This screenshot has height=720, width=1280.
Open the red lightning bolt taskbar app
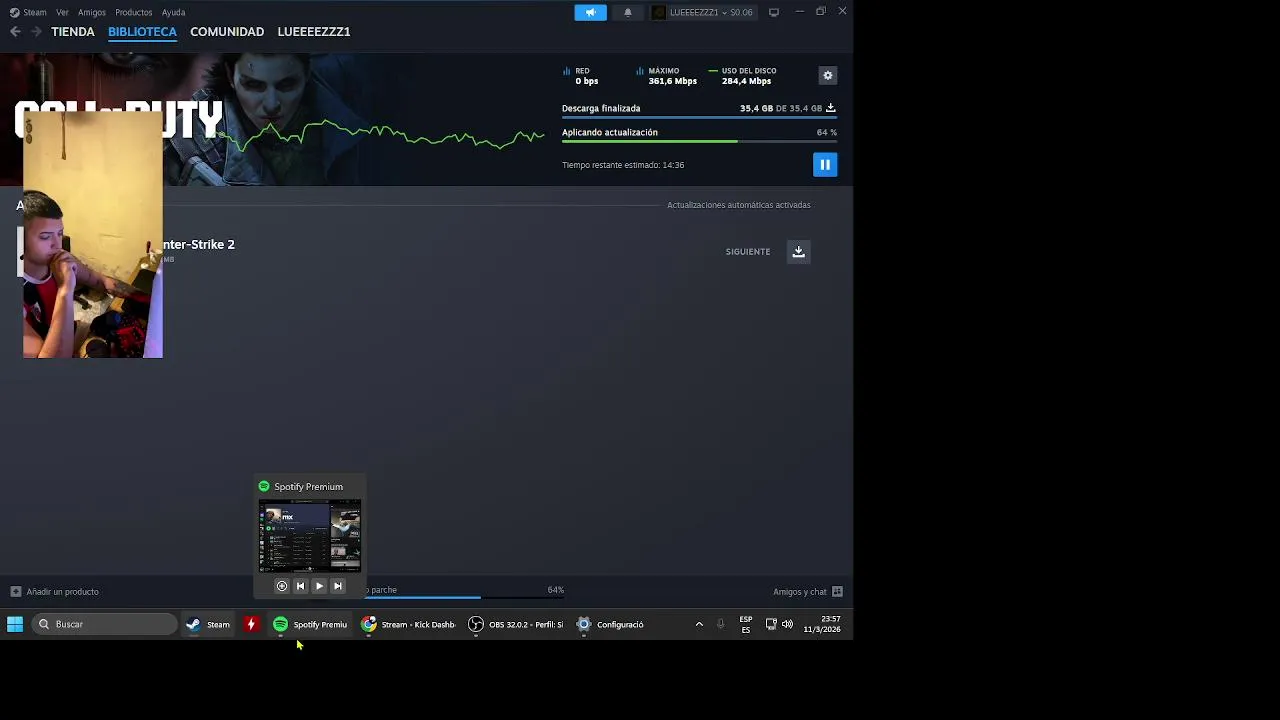(251, 624)
